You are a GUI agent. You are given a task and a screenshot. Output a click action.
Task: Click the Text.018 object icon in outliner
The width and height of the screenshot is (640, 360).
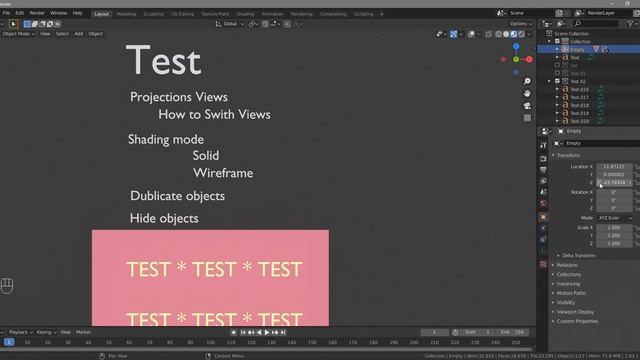[565, 105]
